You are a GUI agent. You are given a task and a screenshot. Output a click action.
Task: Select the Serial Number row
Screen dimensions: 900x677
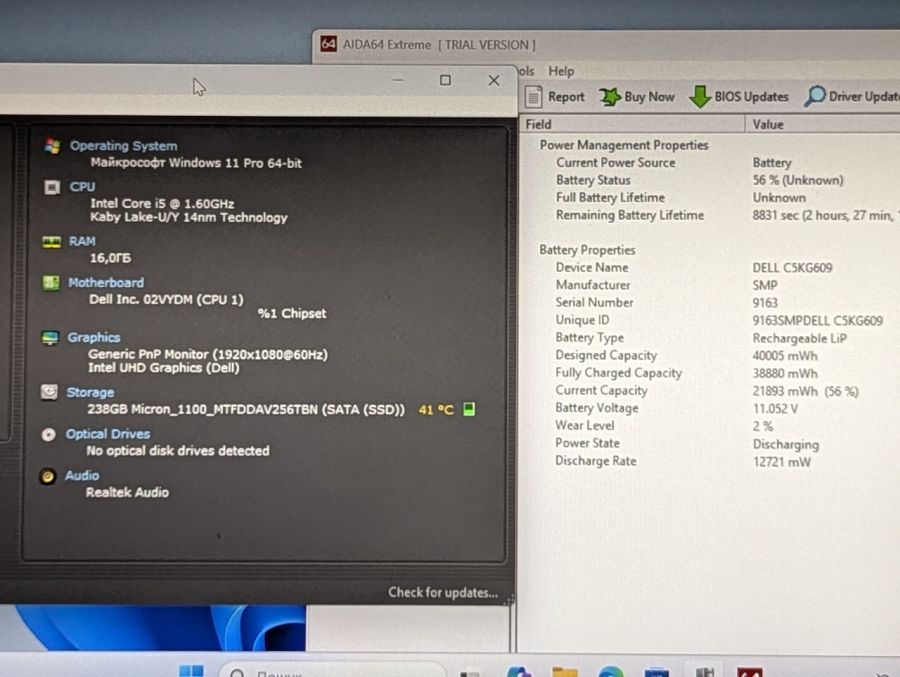click(x=709, y=303)
